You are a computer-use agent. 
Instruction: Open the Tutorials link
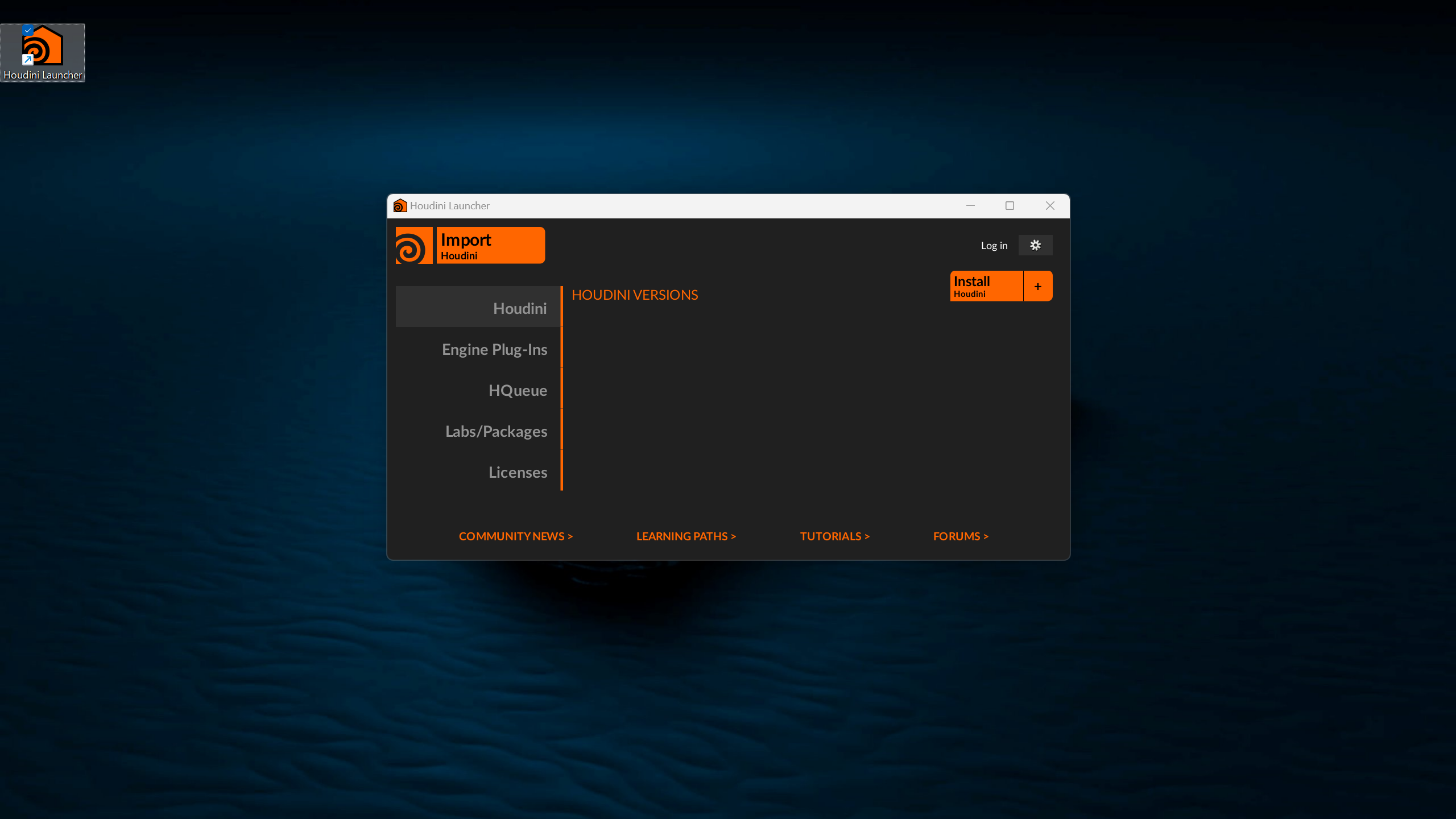(835, 536)
